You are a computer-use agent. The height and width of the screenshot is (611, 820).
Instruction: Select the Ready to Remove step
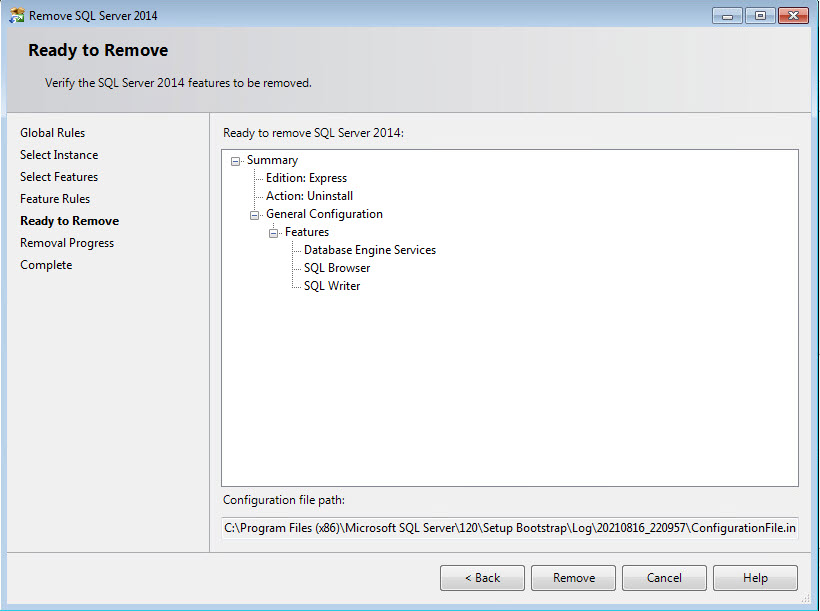(70, 221)
